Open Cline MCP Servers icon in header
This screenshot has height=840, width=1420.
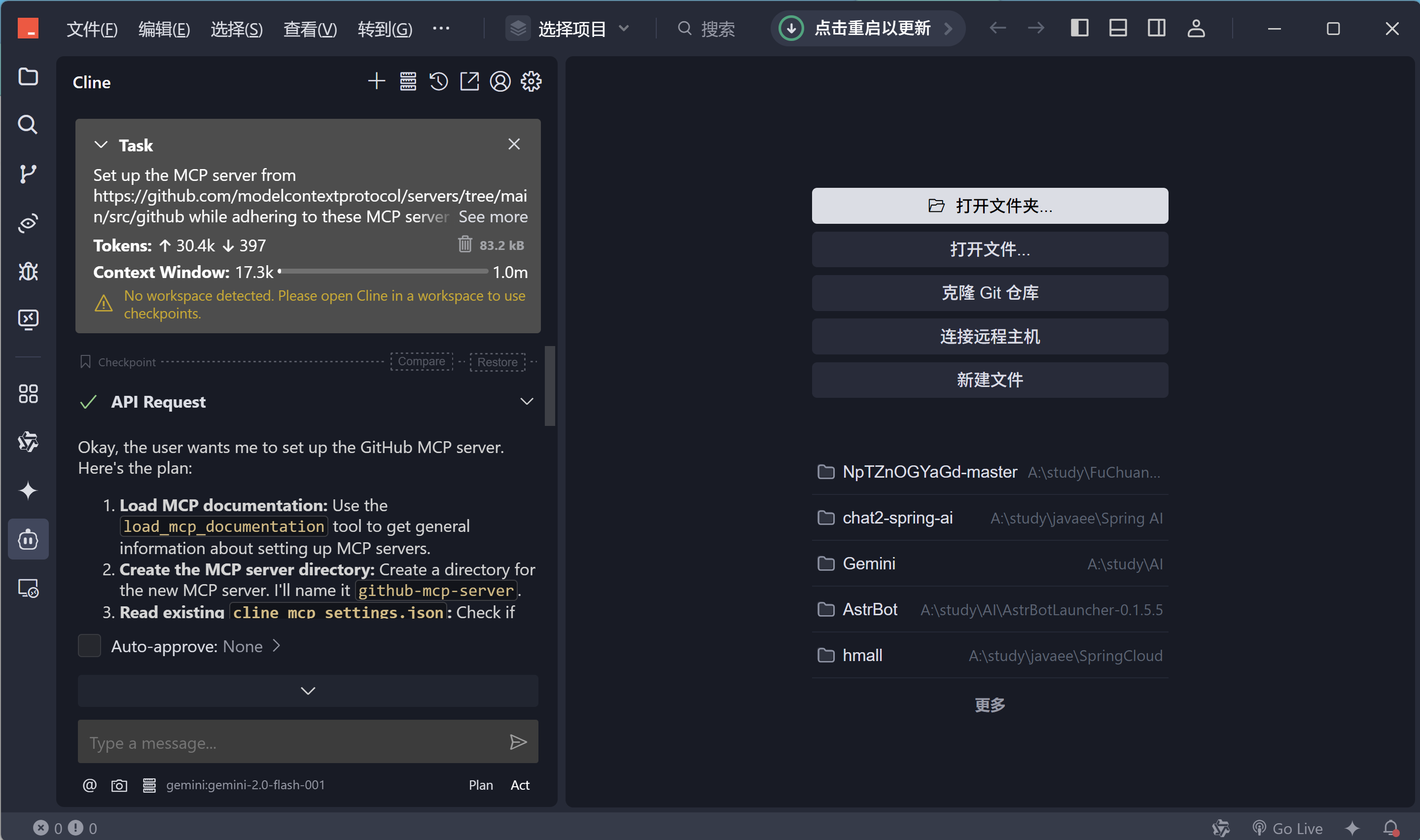[407, 81]
